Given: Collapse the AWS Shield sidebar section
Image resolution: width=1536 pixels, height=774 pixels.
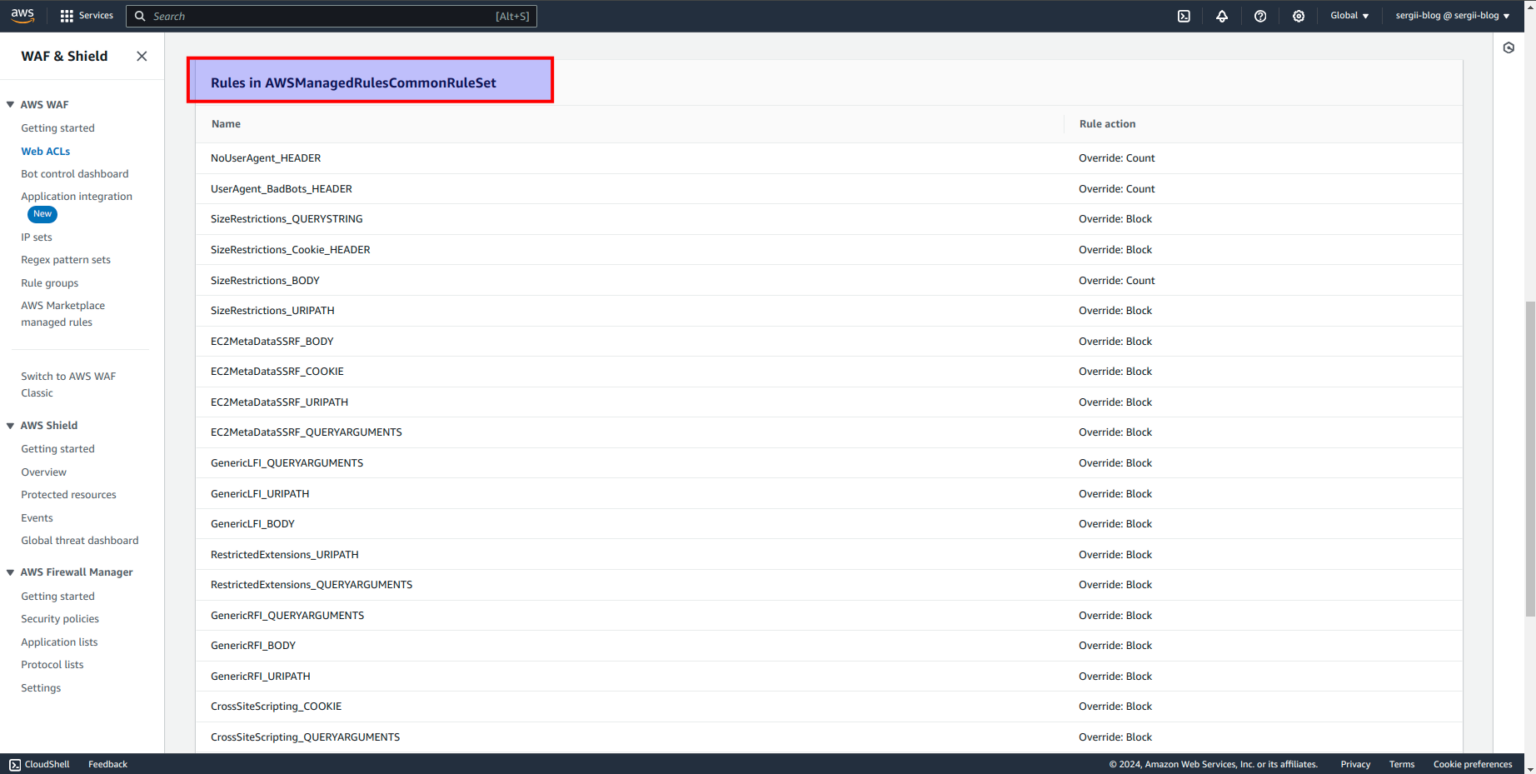Looking at the screenshot, I should click(11, 424).
